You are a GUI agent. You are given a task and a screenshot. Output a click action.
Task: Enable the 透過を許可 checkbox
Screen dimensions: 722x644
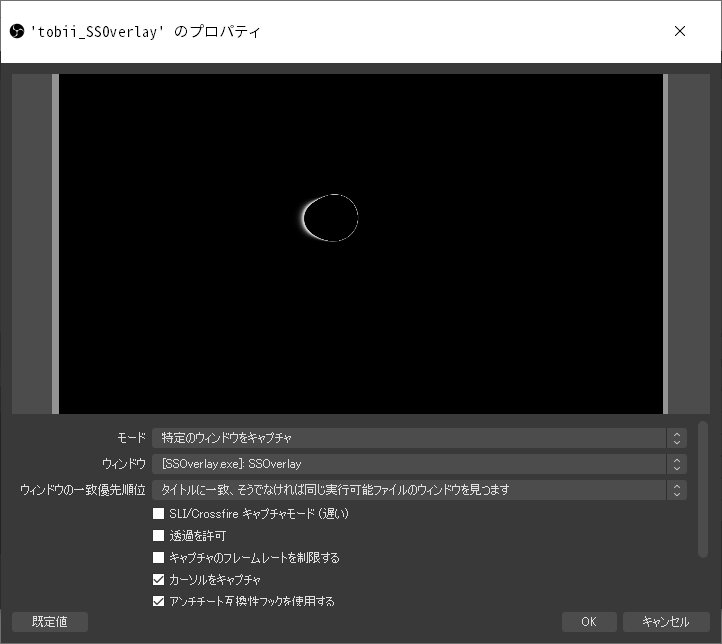pos(158,535)
